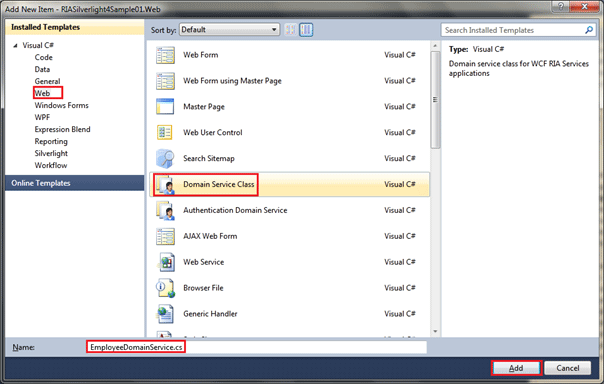Click the template list scrollbar thumb
The width and height of the screenshot is (604, 384).
pos(435,99)
